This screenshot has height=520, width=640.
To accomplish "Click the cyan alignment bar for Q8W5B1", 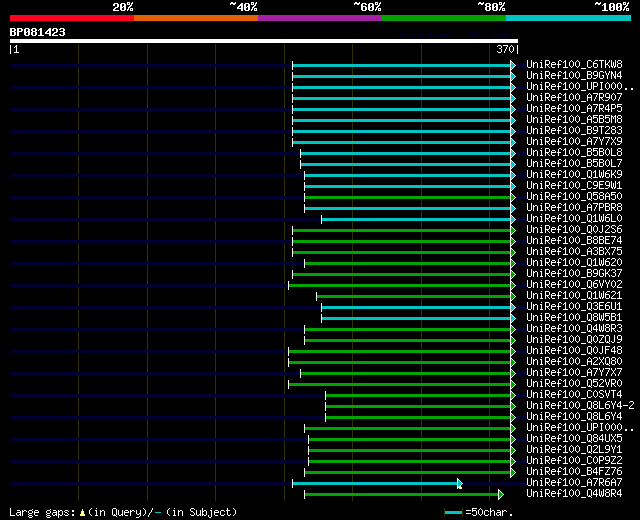I will coord(416,318).
